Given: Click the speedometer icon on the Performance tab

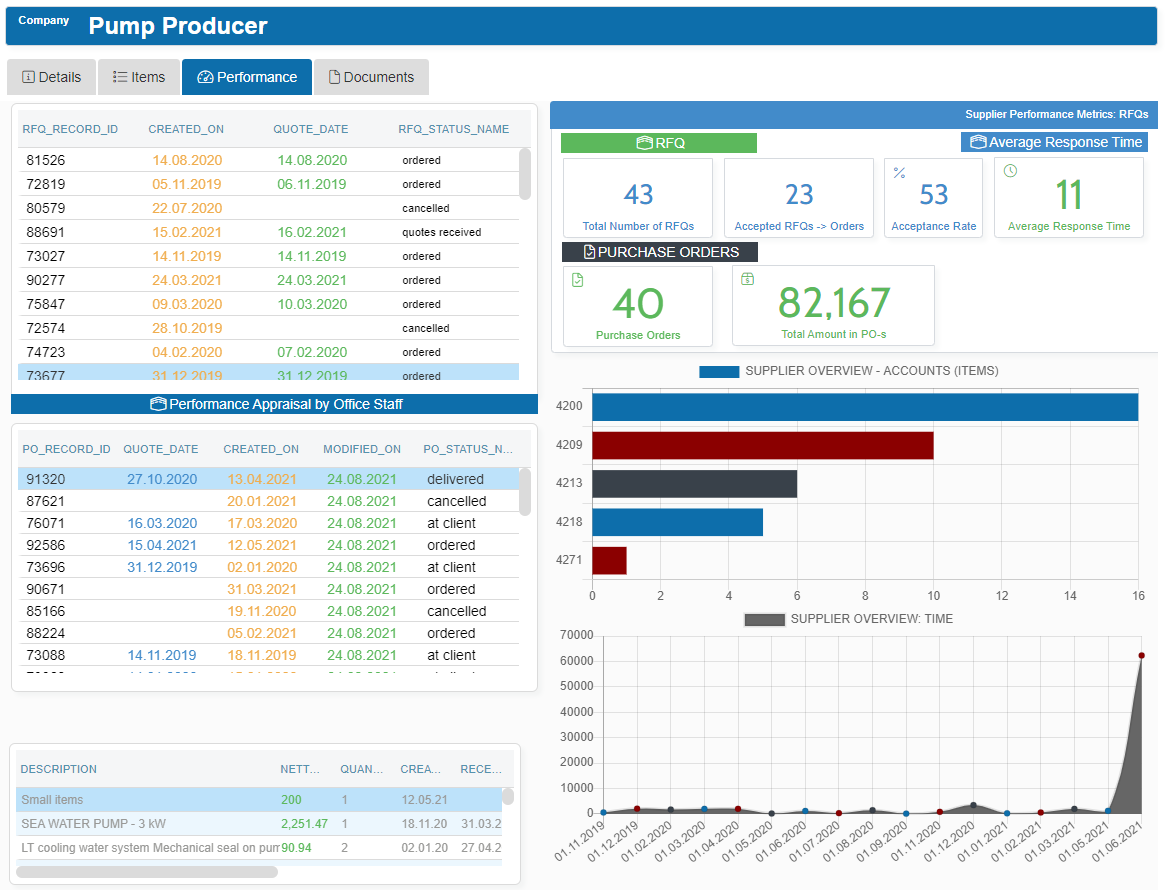Looking at the screenshot, I should [x=205, y=78].
